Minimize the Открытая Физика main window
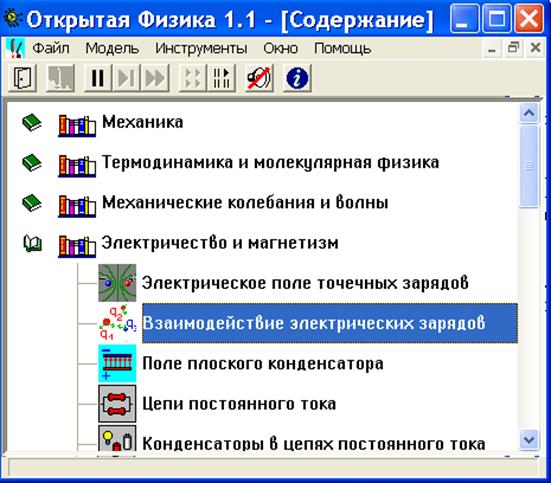The image size is (551, 483). [x=465, y=18]
